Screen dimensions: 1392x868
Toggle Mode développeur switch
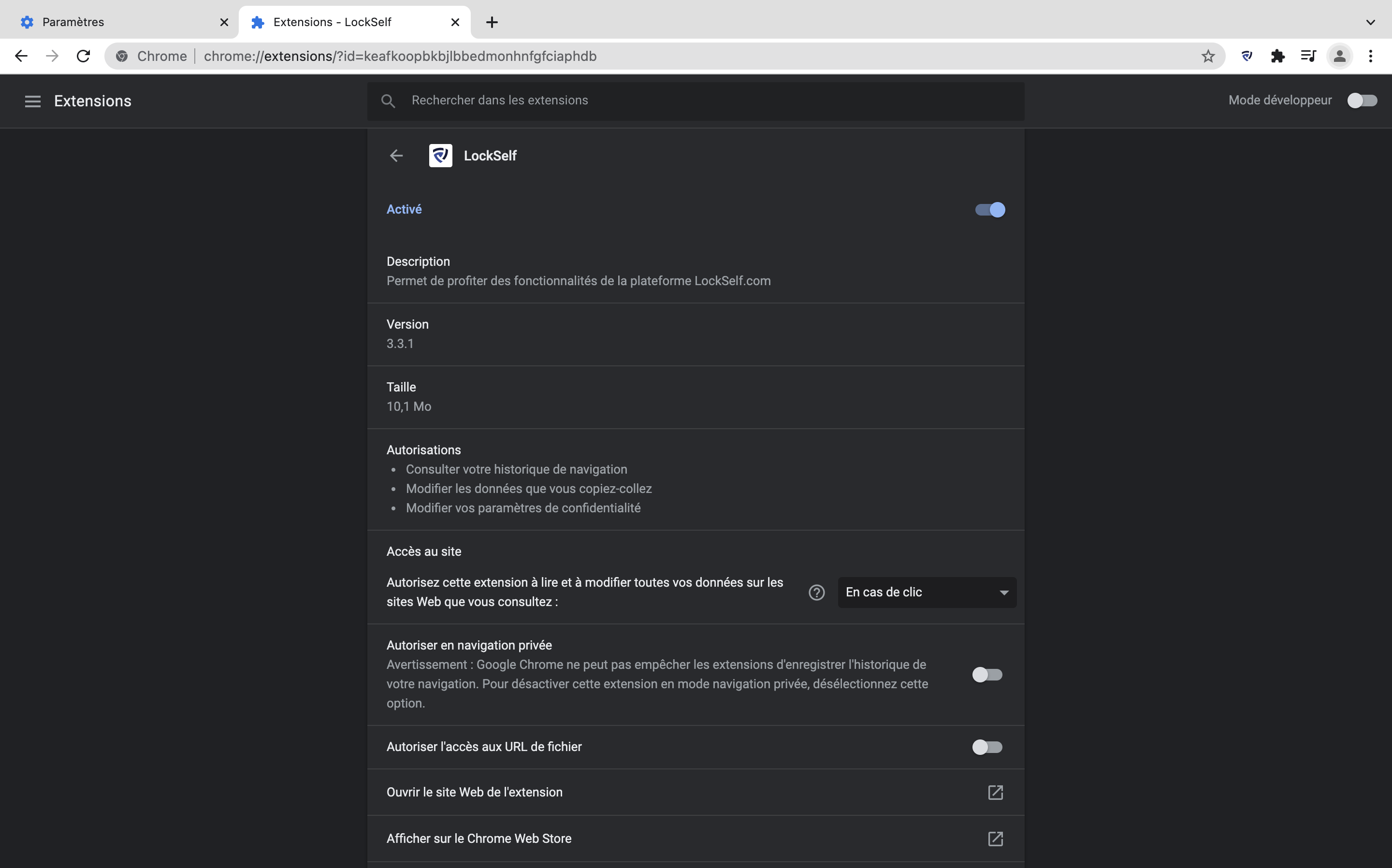[1362, 101]
